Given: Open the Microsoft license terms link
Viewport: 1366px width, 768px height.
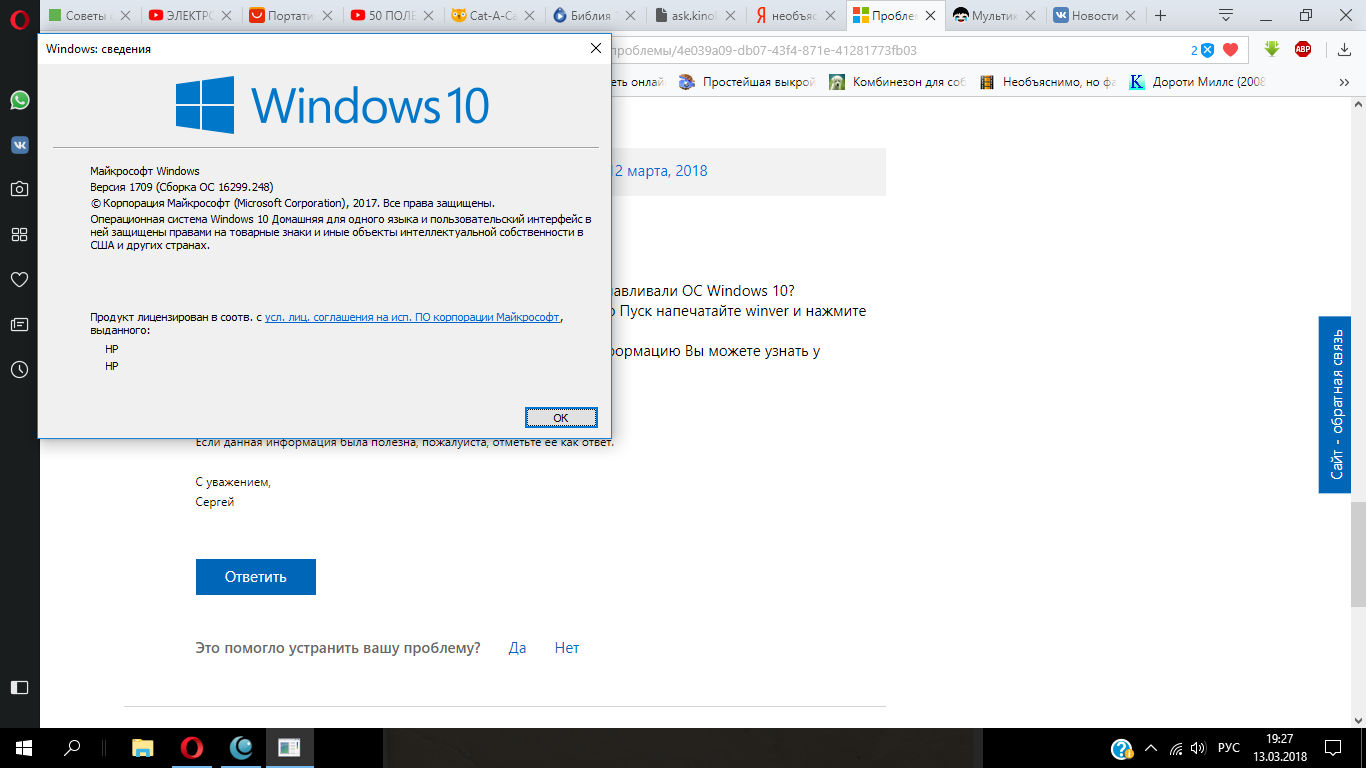Looking at the screenshot, I should pos(412,317).
